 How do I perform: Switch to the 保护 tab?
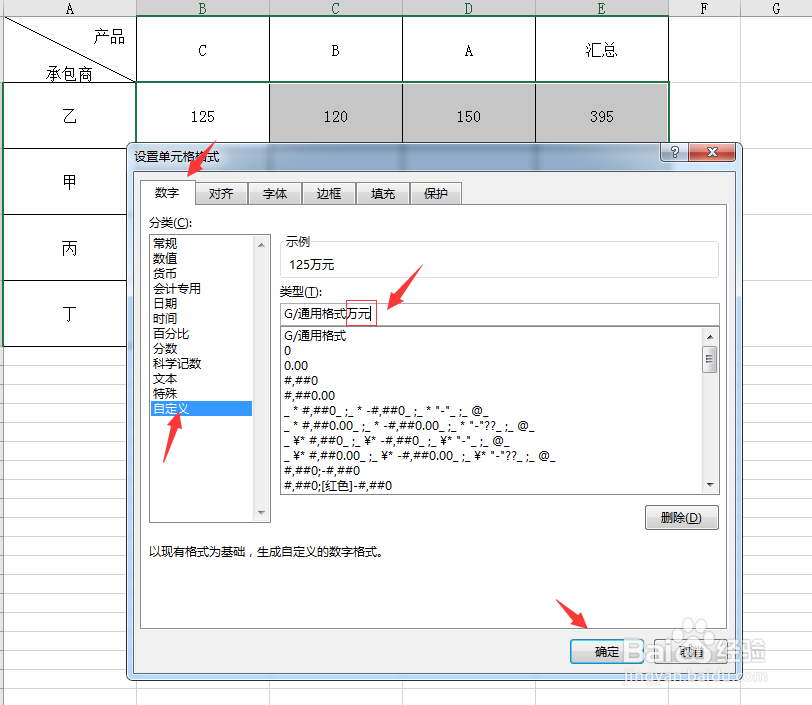[435, 193]
